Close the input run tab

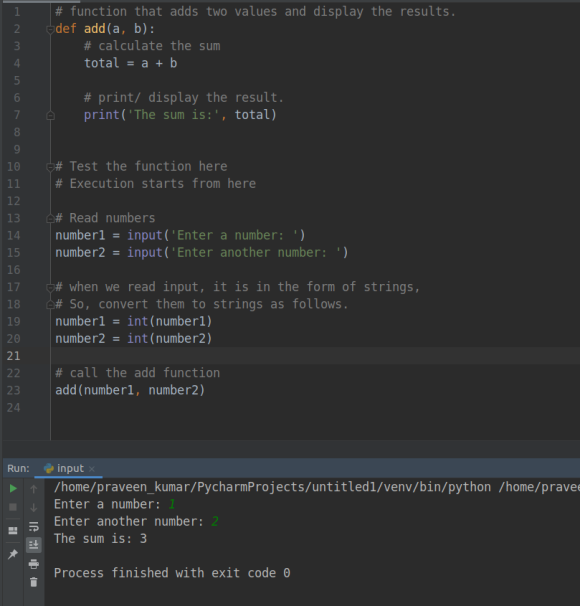[x=92, y=469]
